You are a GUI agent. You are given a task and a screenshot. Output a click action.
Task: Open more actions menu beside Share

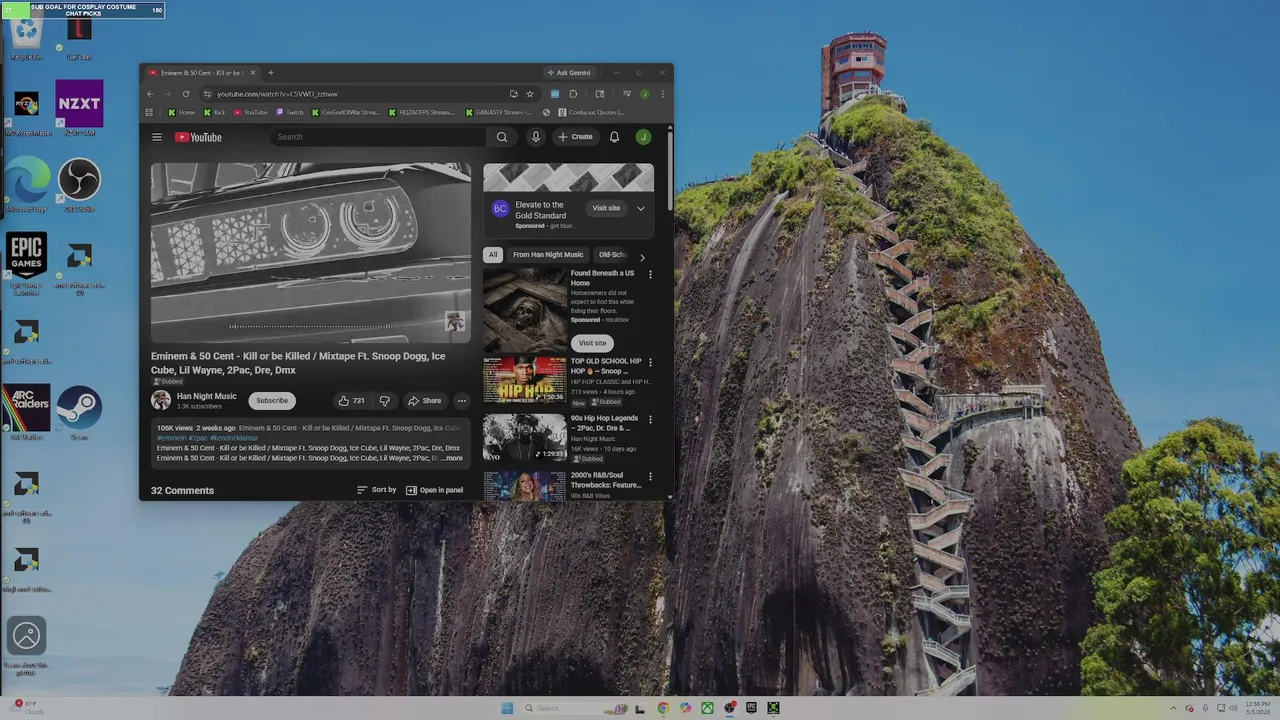(461, 401)
